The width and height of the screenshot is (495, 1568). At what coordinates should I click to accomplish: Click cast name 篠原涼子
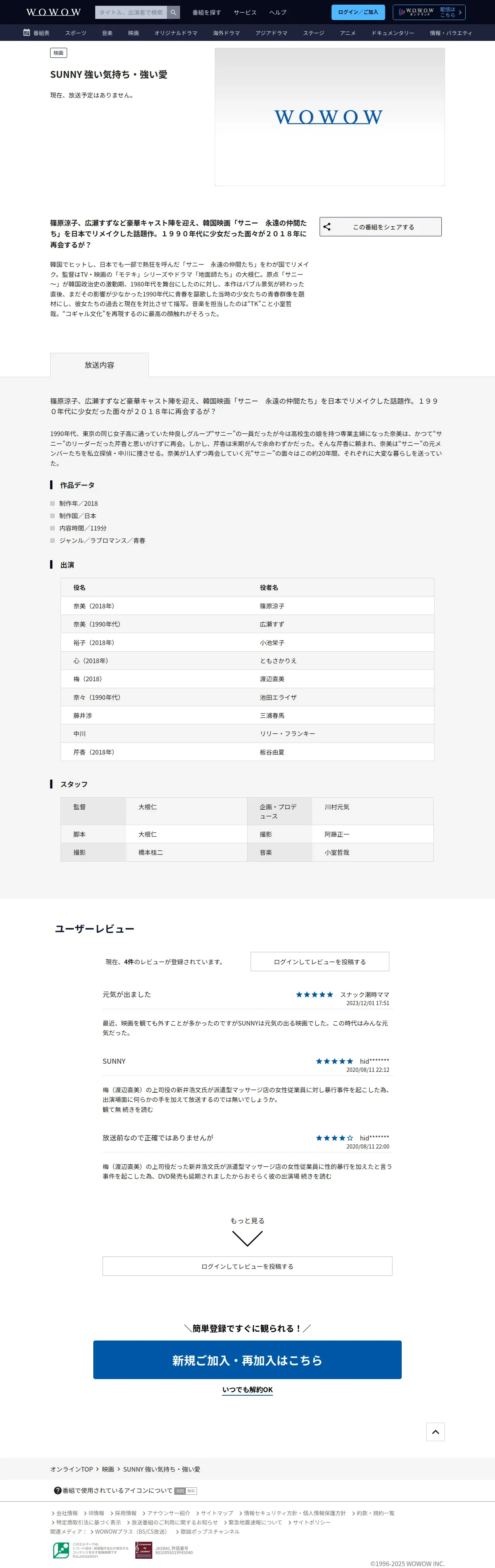(271, 606)
